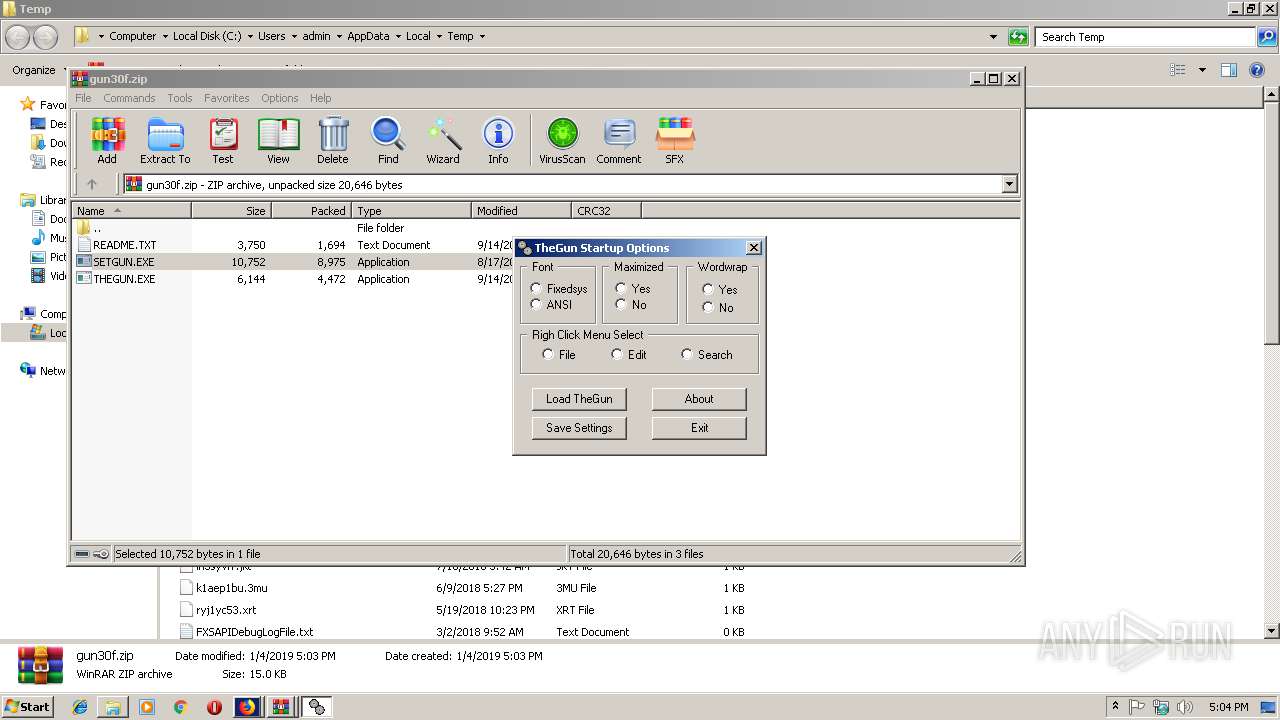Click the Add icon in WinRAR toolbar

pos(107,140)
